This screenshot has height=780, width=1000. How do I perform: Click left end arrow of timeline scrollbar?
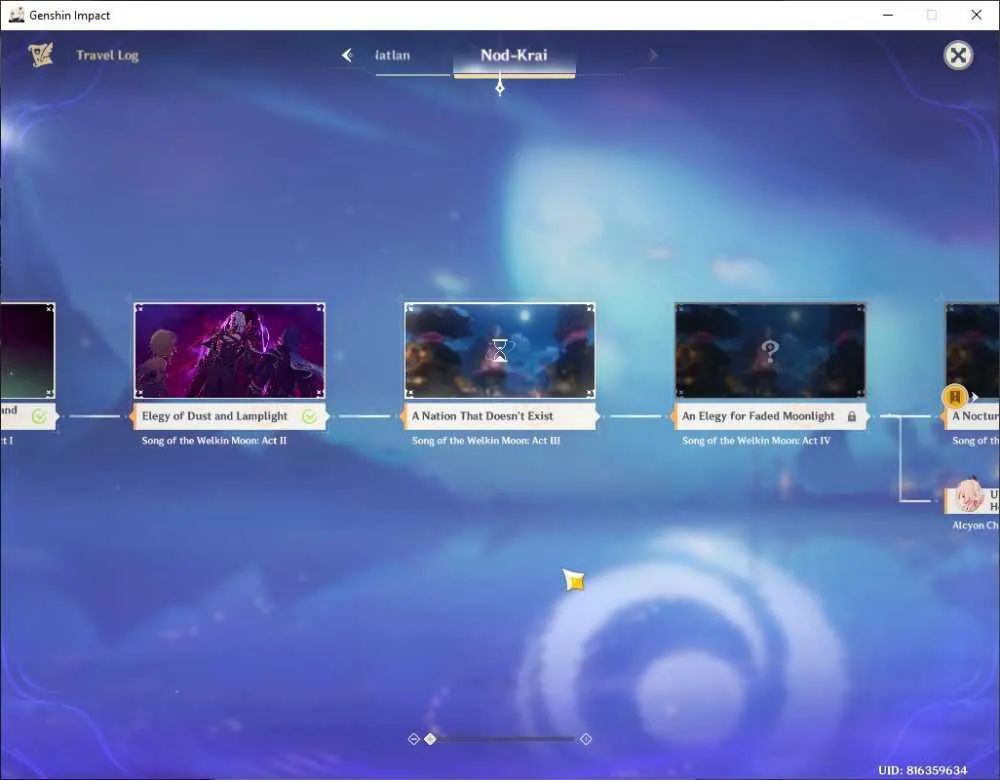(x=413, y=739)
